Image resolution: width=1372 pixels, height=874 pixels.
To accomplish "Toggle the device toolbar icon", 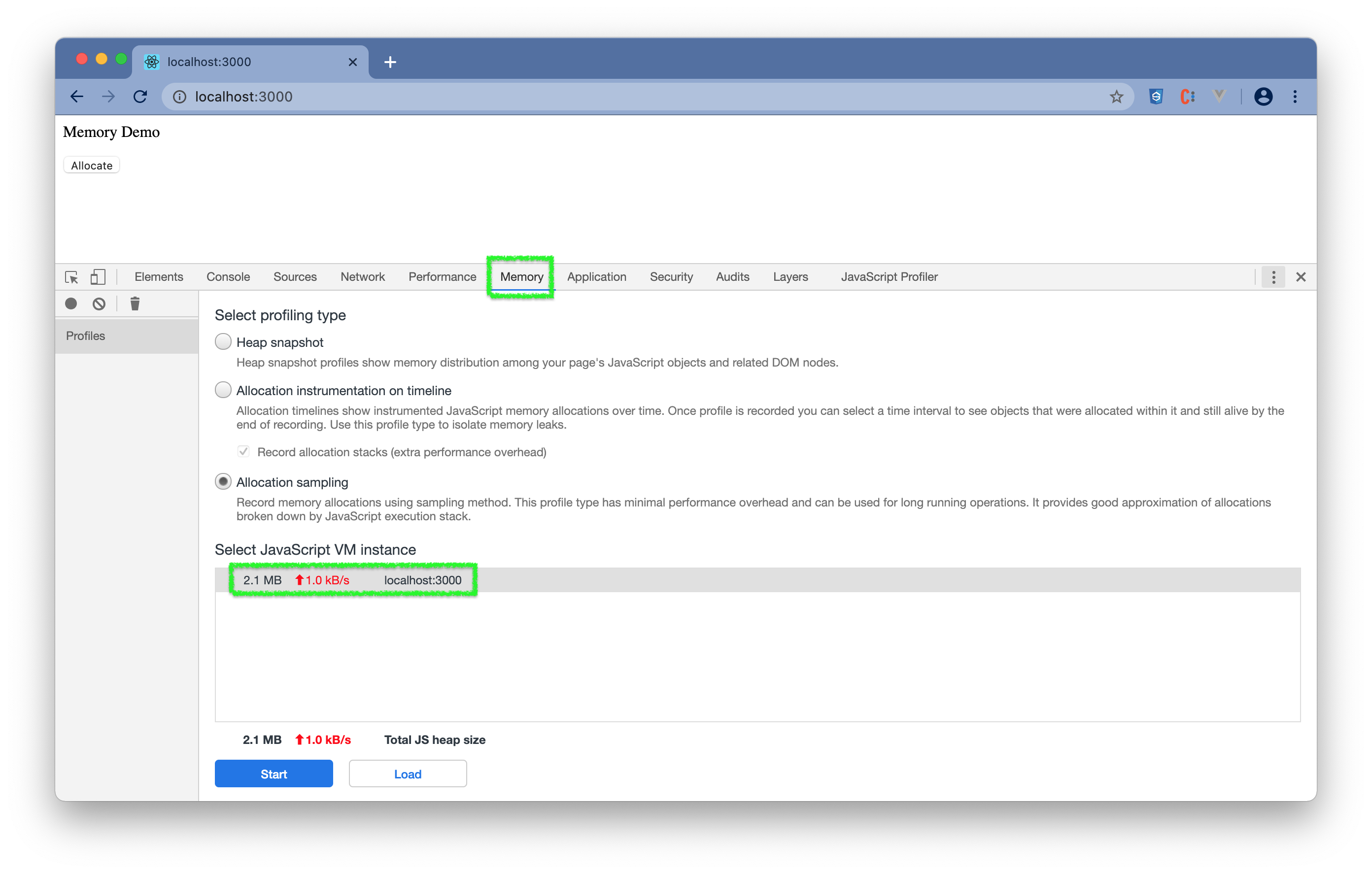I will [x=98, y=277].
